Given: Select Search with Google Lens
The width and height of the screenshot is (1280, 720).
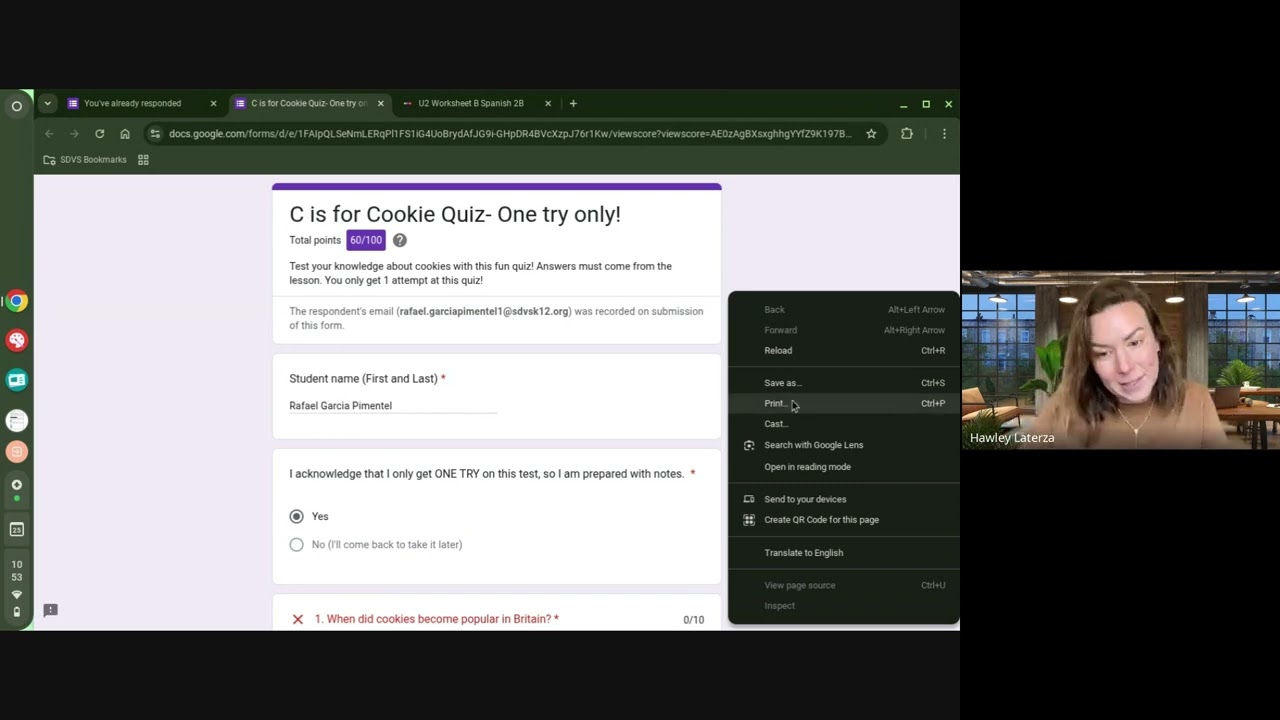Looking at the screenshot, I should [843, 445].
